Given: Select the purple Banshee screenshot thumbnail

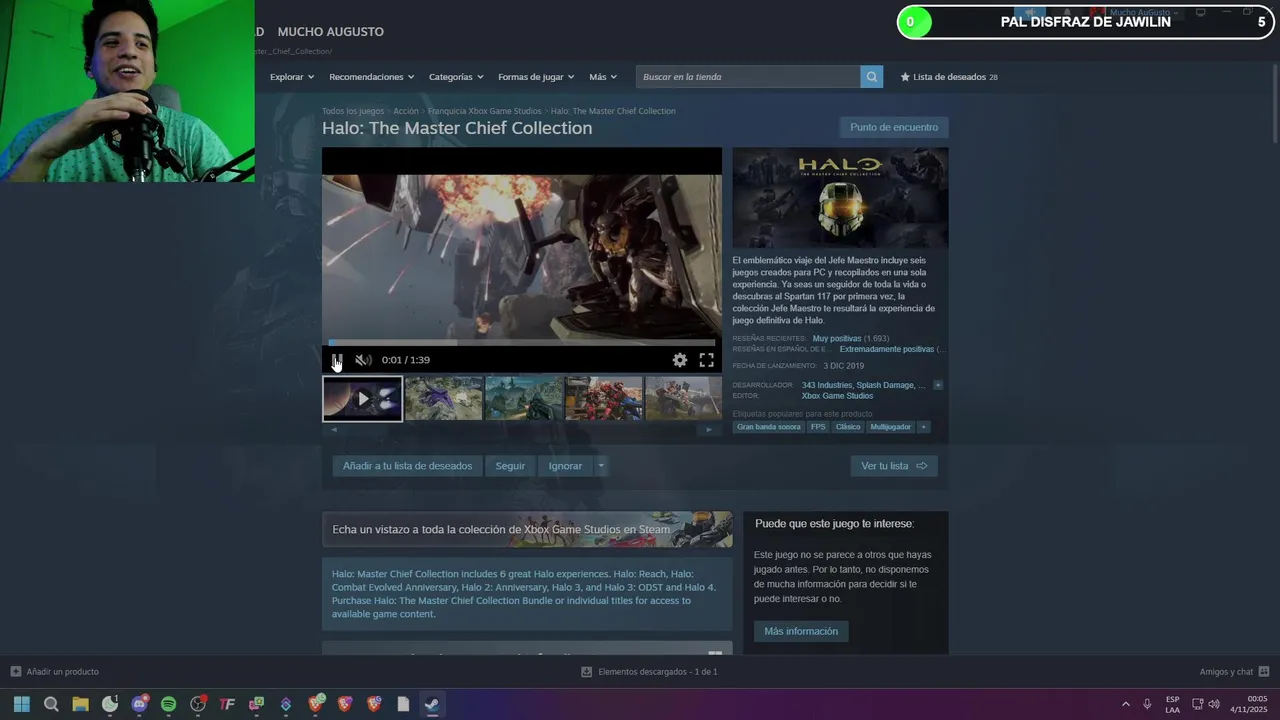Looking at the screenshot, I should click(443, 398).
